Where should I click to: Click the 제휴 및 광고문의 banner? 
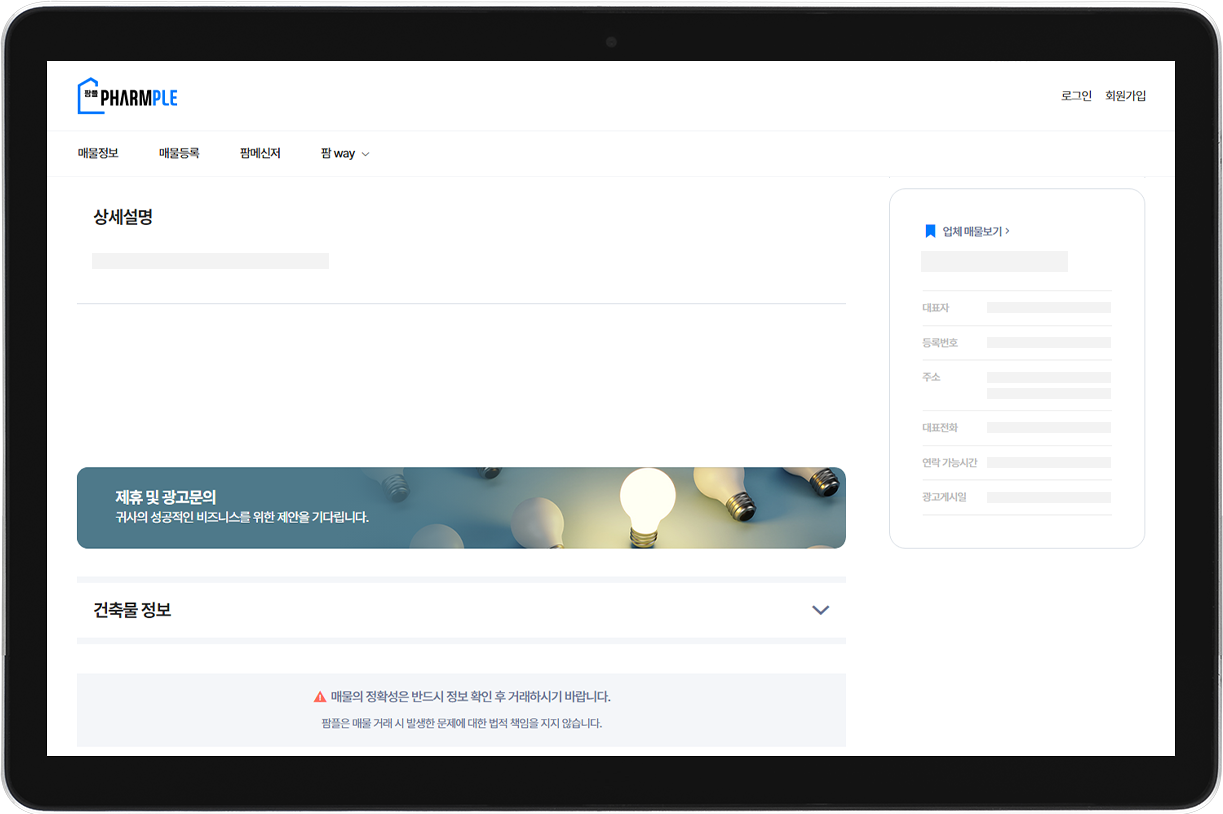click(461, 508)
